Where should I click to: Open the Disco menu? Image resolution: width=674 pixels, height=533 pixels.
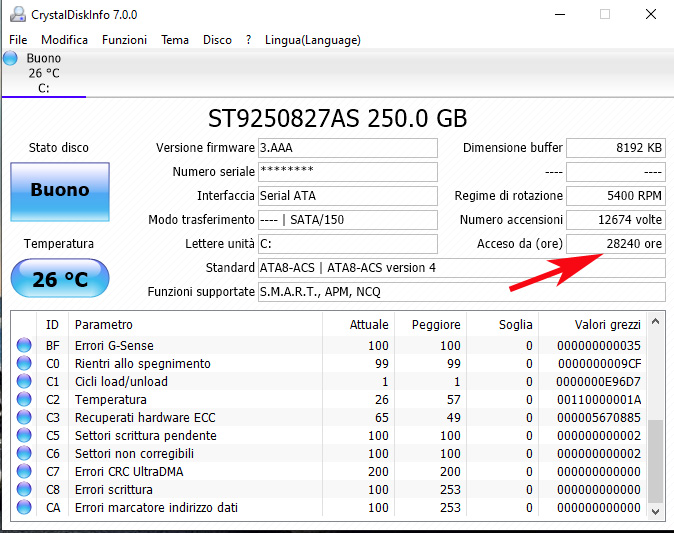click(217, 40)
